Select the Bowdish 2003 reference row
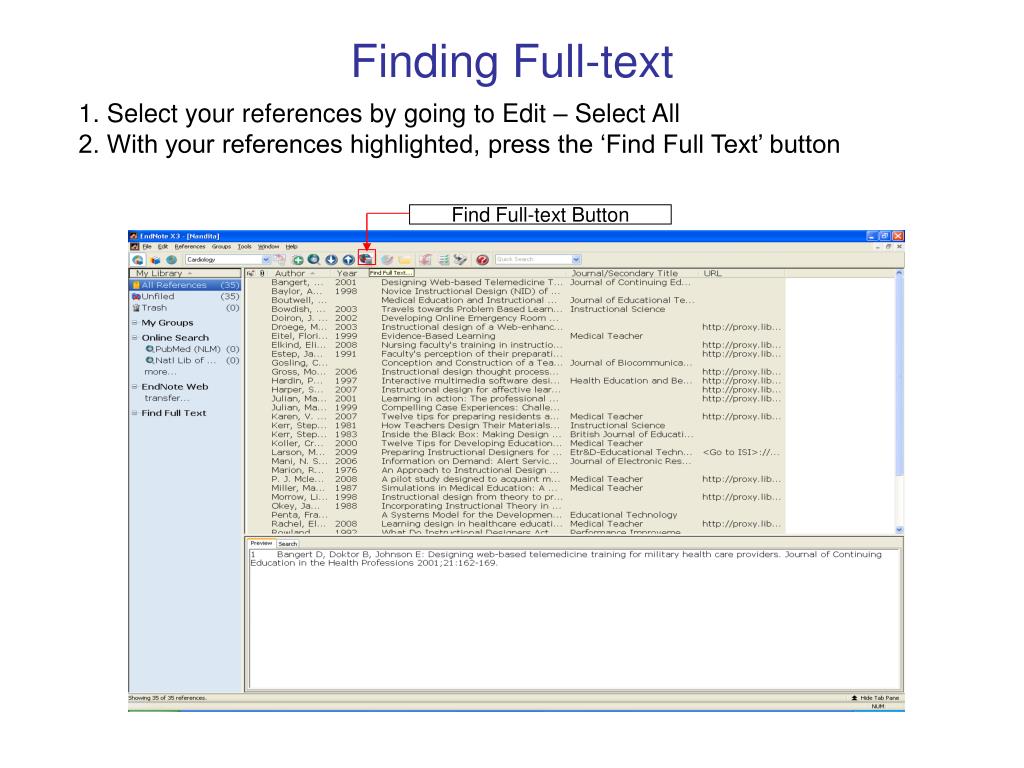Screen dimensions: 1024x768 click(515, 310)
